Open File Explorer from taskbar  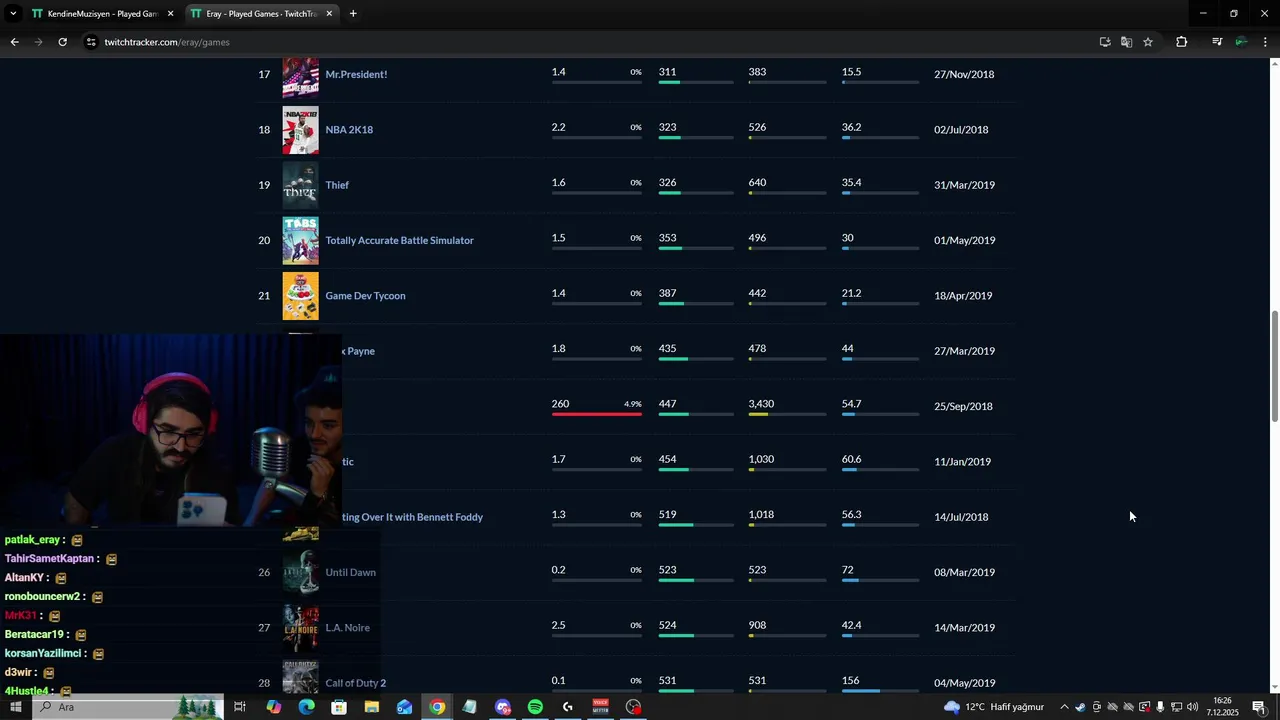[x=372, y=707]
